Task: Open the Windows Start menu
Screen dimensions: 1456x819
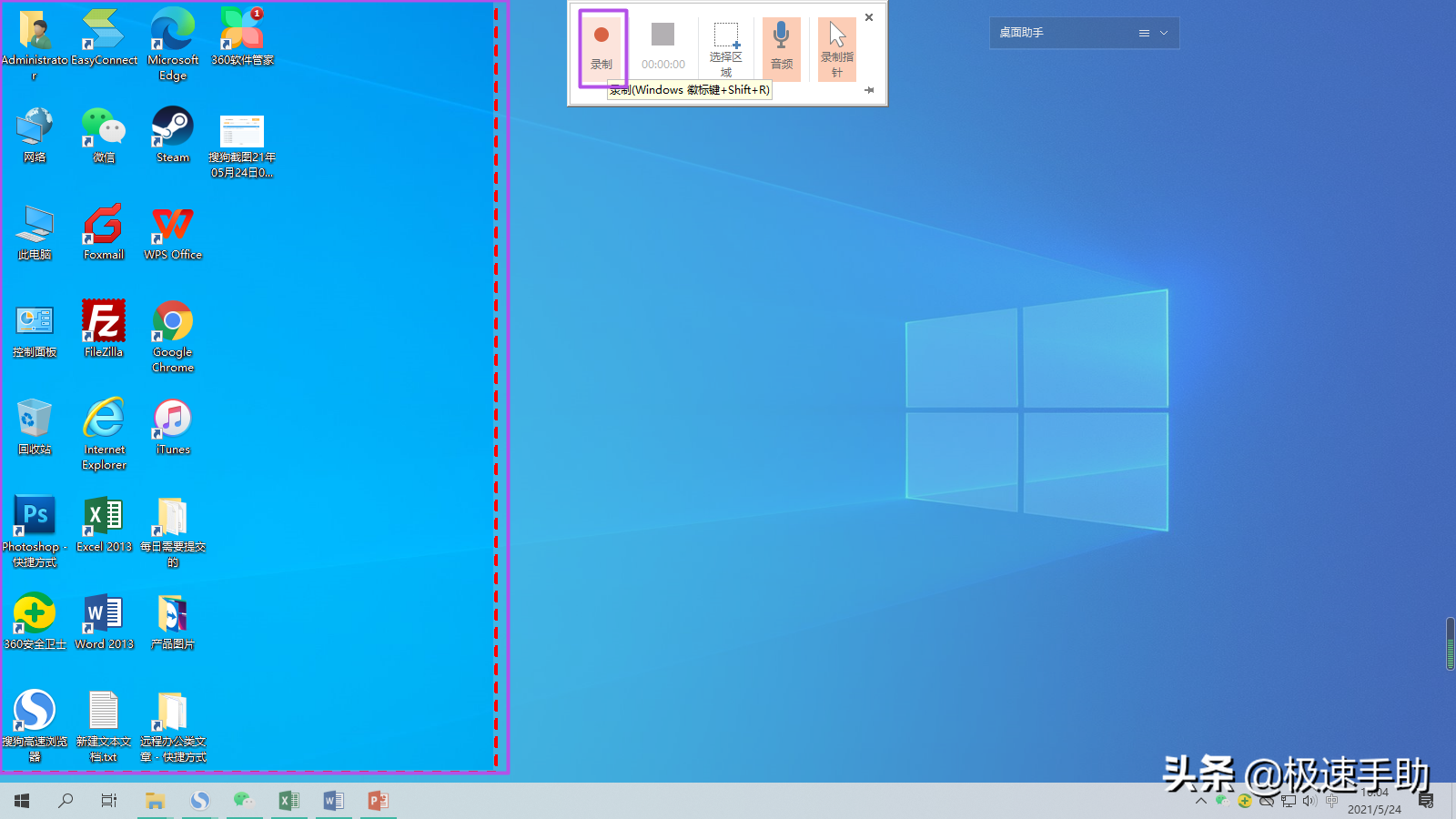Action: 22,801
